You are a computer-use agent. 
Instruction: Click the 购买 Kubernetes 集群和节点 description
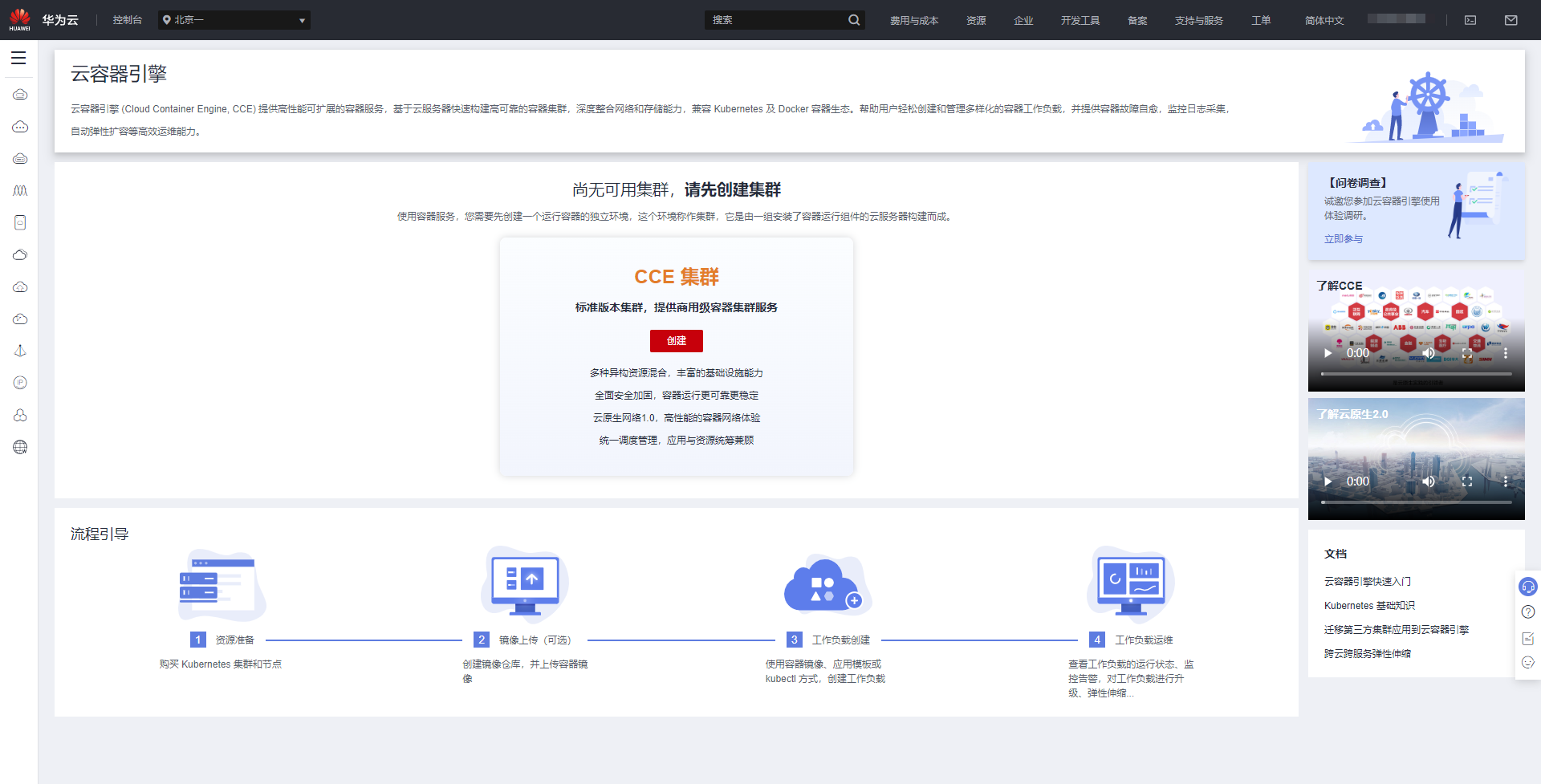pyautogui.click(x=221, y=664)
